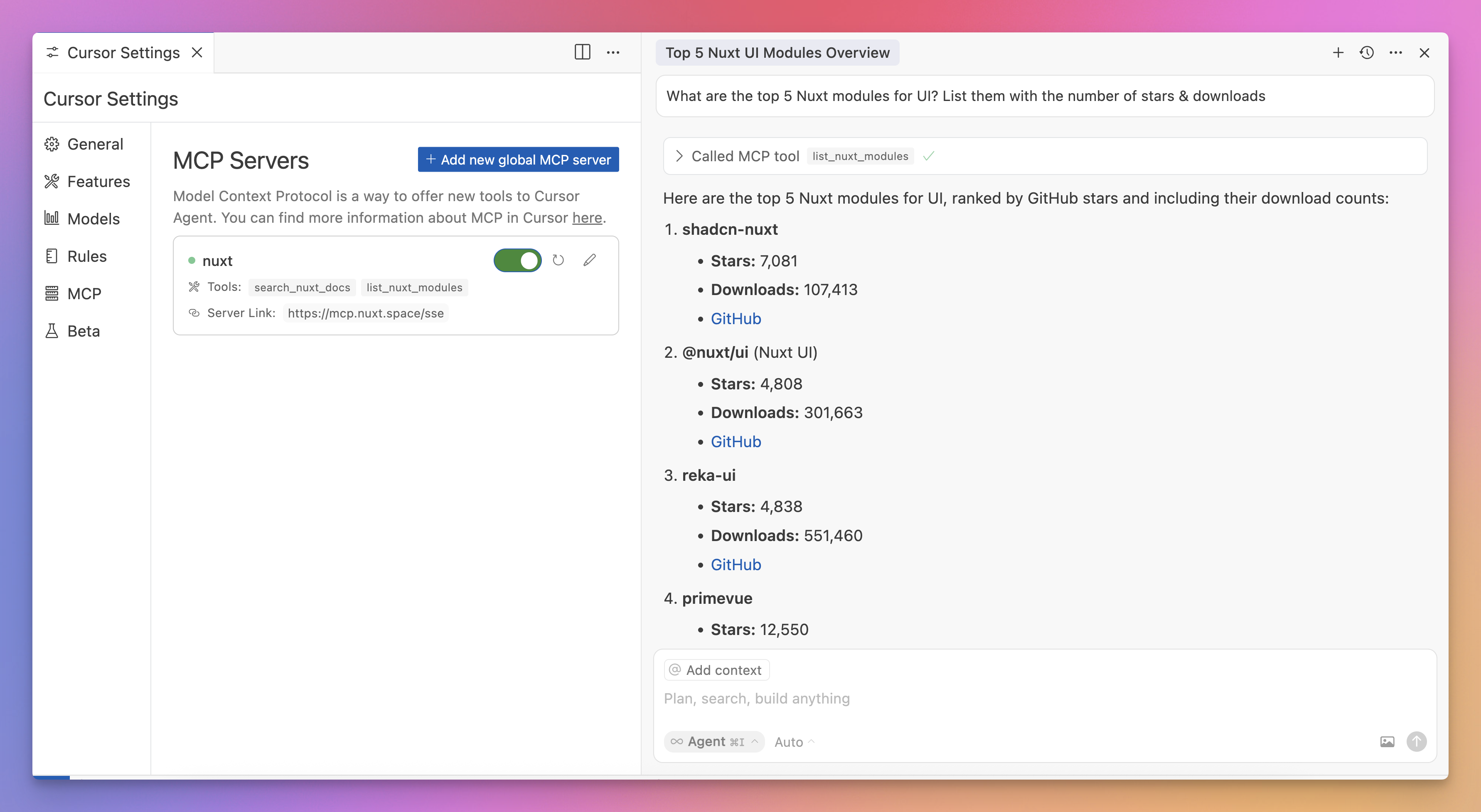Open the 'here' MCP documentation link
Viewport: 1481px width, 812px height.
tap(586, 218)
